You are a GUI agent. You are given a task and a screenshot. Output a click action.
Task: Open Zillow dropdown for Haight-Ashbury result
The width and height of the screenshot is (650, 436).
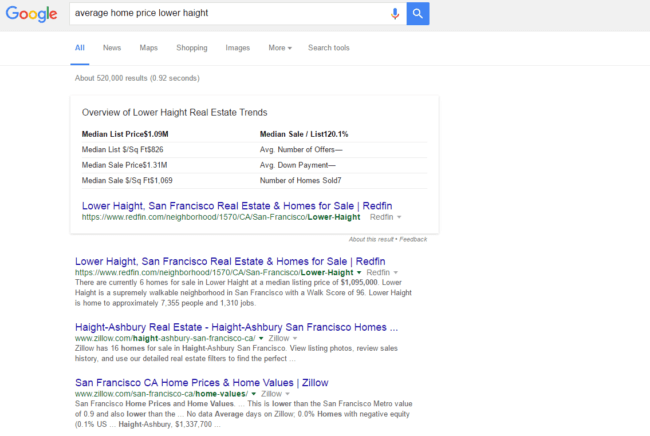click(283, 338)
